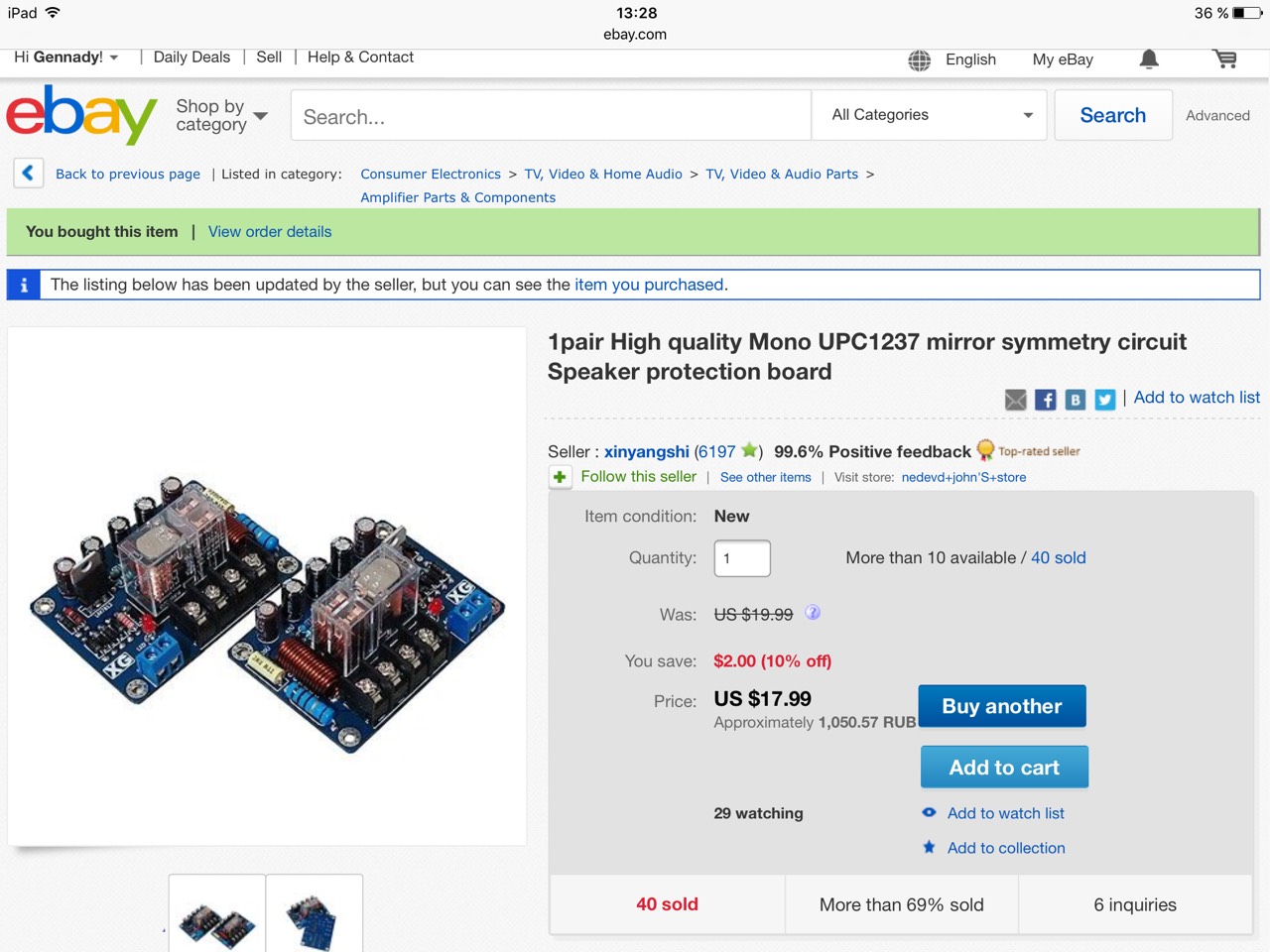The height and width of the screenshot is (952, 1270).
Task: Open the shopping cart icon
Action: point(1225,59)
